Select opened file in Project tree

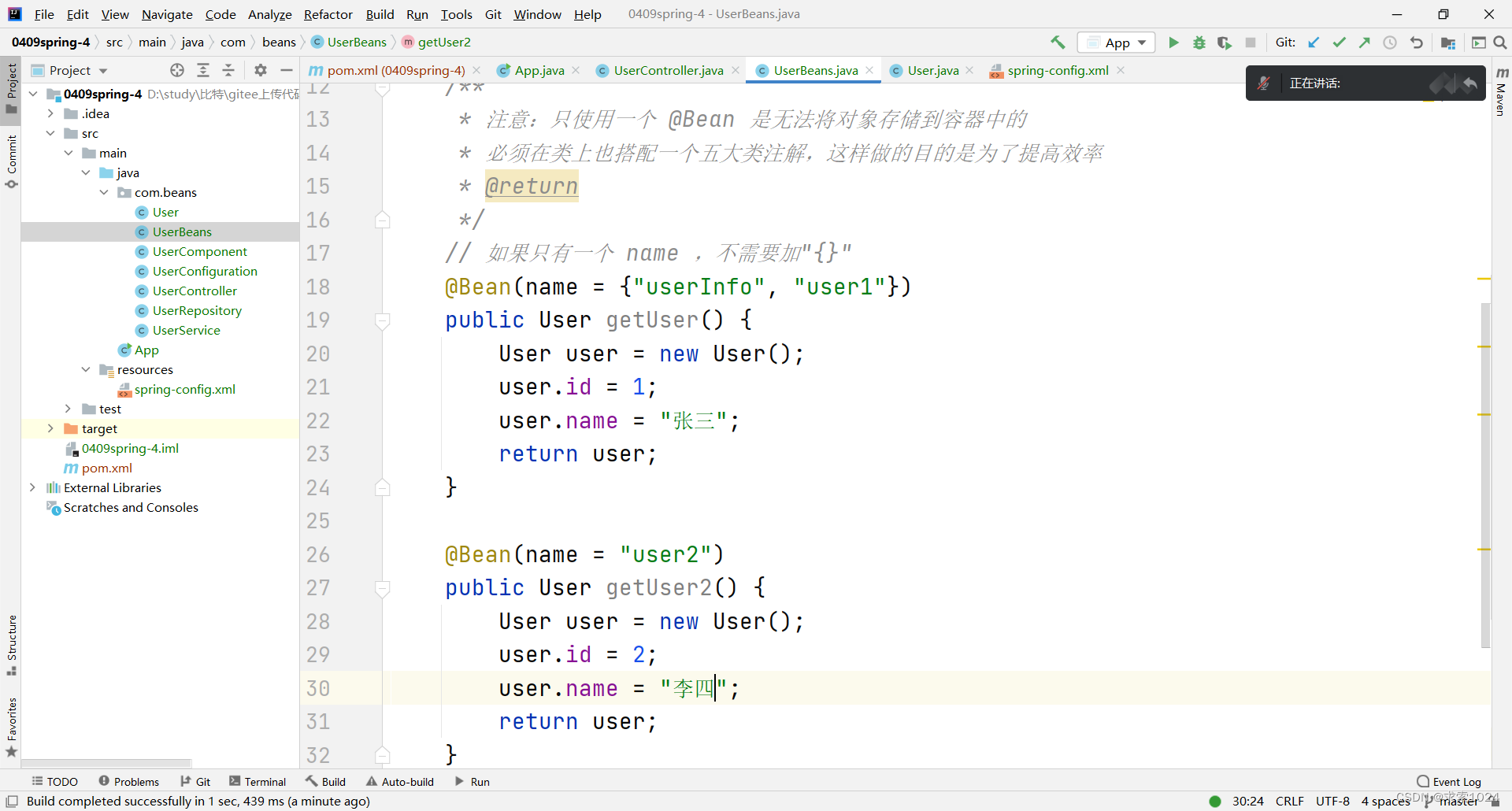coord(177,70)
